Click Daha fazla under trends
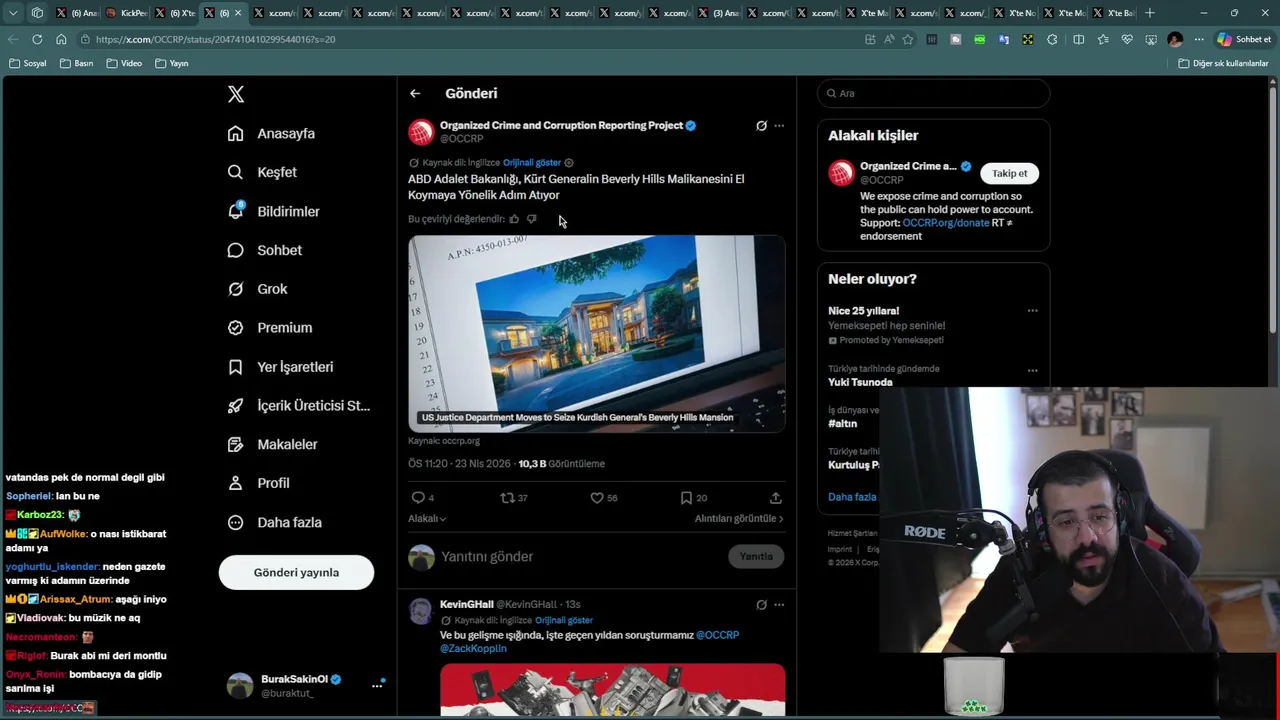Image resolution: width=1280 pixels, height=720 pixels. coord(852,497)
